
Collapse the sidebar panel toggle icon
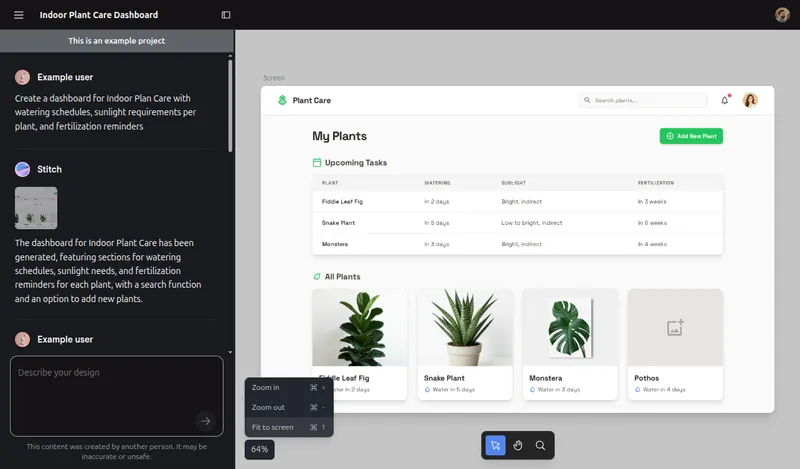226,15
